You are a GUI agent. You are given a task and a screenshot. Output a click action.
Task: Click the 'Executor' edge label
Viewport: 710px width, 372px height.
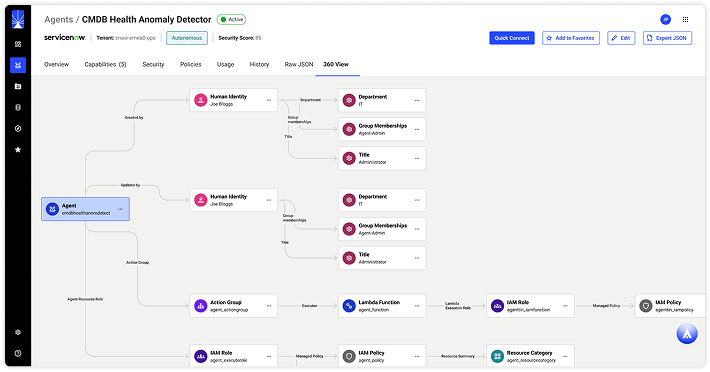coord(310,306)
